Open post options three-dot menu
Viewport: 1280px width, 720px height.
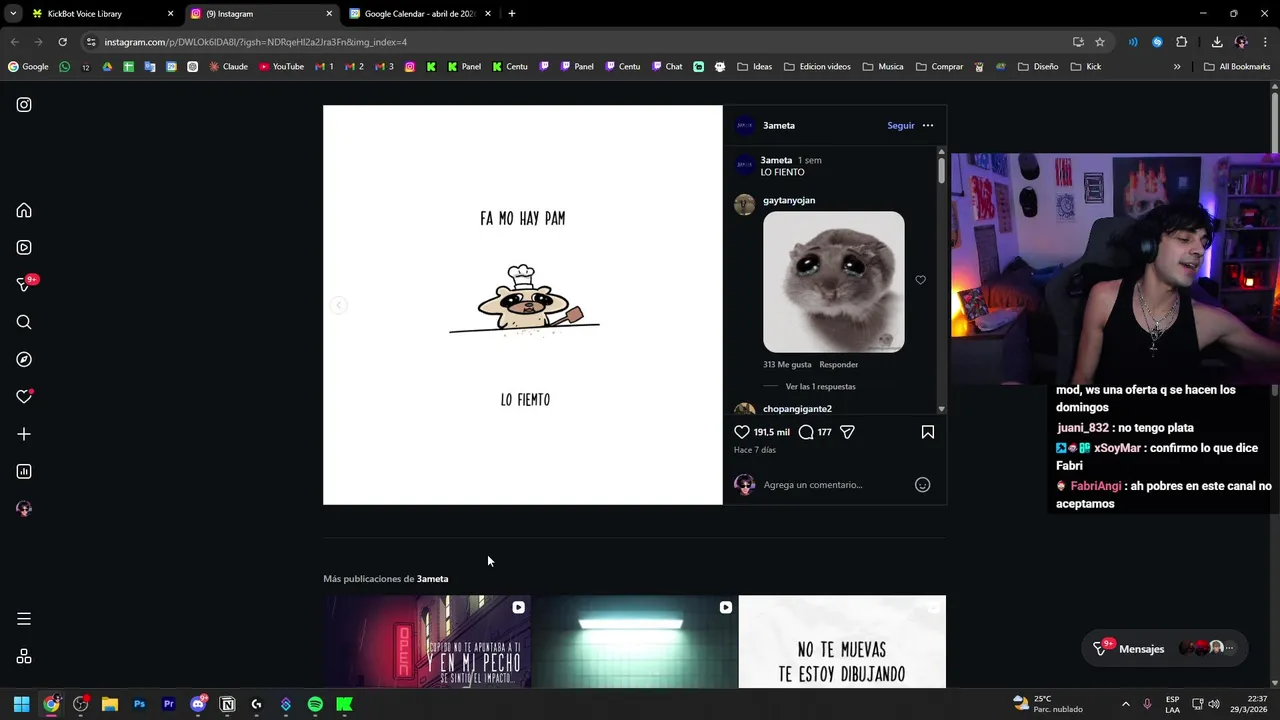(928, 126)
